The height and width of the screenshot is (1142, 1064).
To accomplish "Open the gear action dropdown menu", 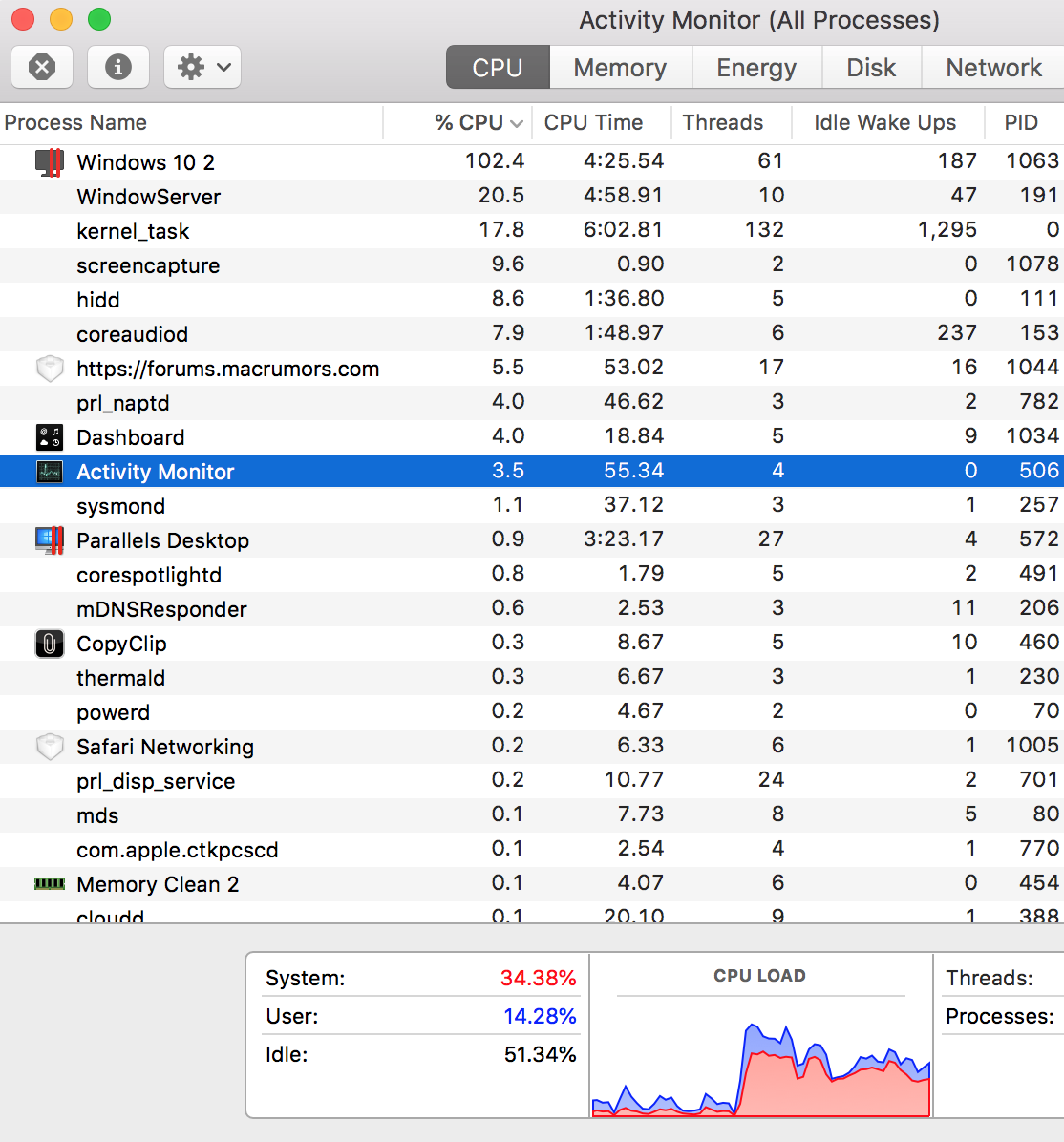I will click(202, 67).
